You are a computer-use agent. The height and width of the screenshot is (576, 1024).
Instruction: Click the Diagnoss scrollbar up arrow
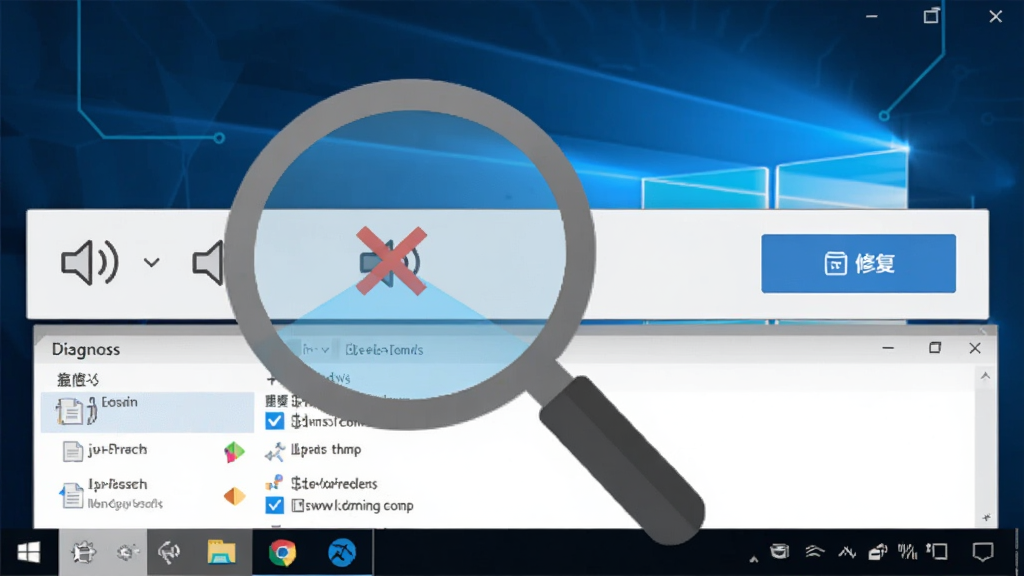(985, 376)
